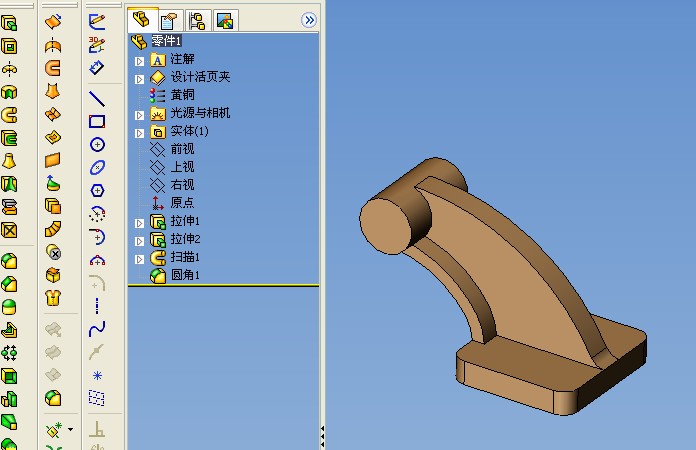Screen dimensions: 696x450
Task: Expand the 拉伸2 feature
Action: [139, 241]
